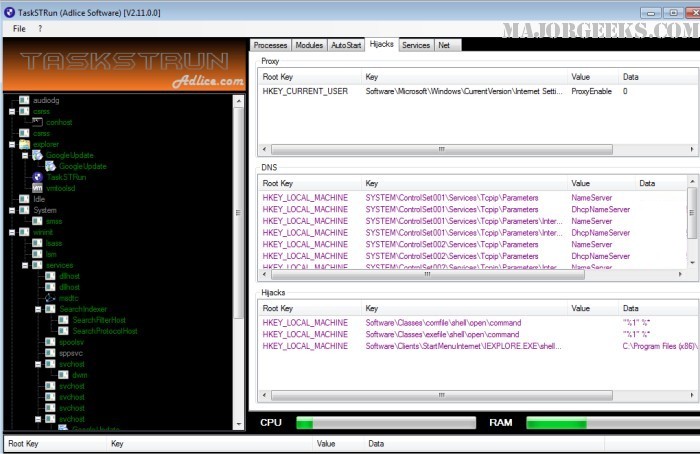The height and width of the screenshot is (454, 700).
Task: Click the Hijacks list Data column header
Action: pos(658,308)
